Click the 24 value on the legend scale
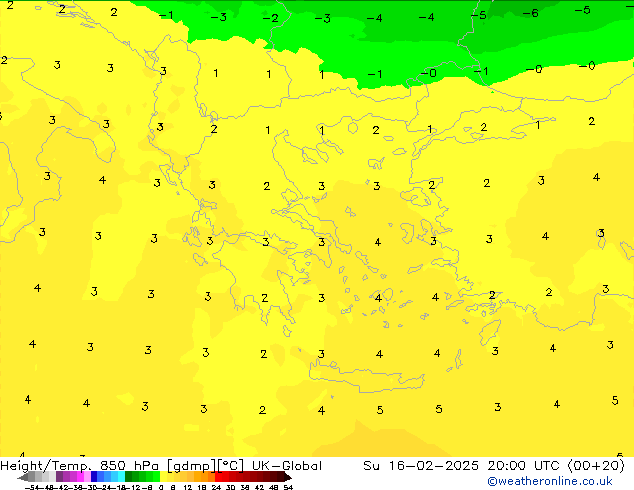Screen dimensions: 634x490 (x=216, y=487)
